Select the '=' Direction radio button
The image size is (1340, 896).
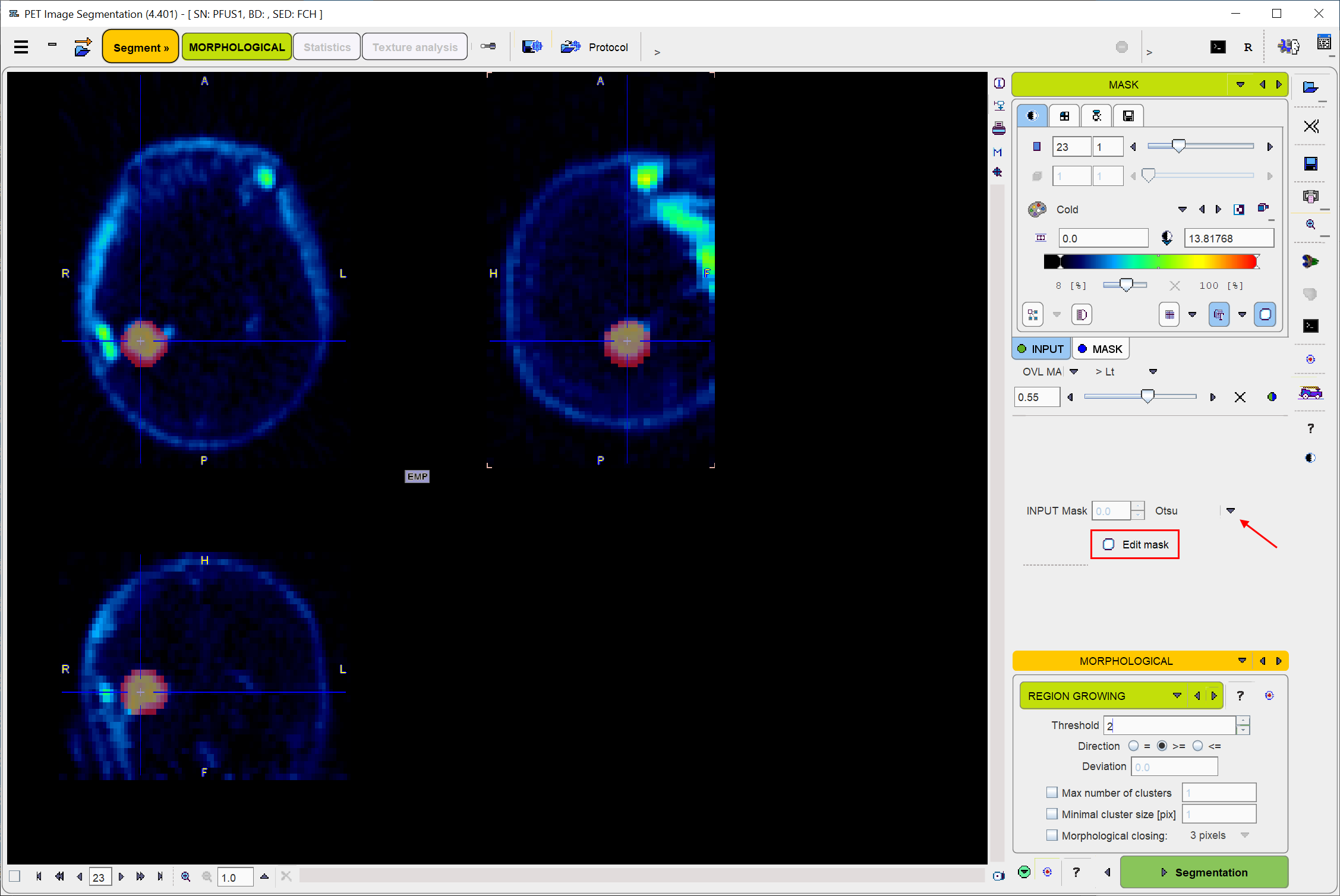tap(1133, 746)
